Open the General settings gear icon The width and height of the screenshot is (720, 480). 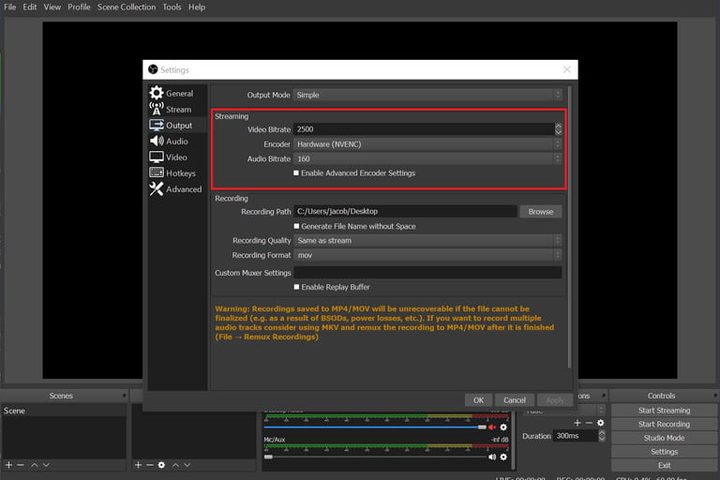[x=157, y=94]
